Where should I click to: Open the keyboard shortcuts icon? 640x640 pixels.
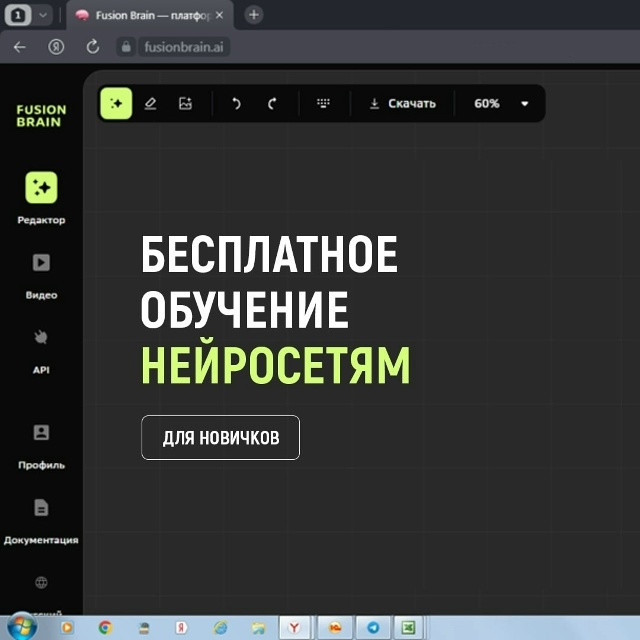[323, 103]
